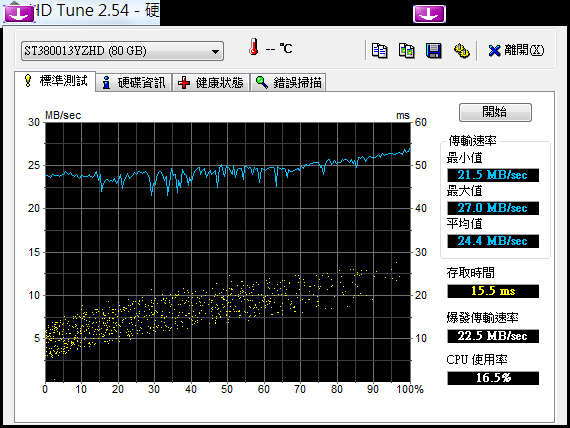Select the 錯誤掃描 tab
The height and width of the screenshot is (428, 570).
288,83
